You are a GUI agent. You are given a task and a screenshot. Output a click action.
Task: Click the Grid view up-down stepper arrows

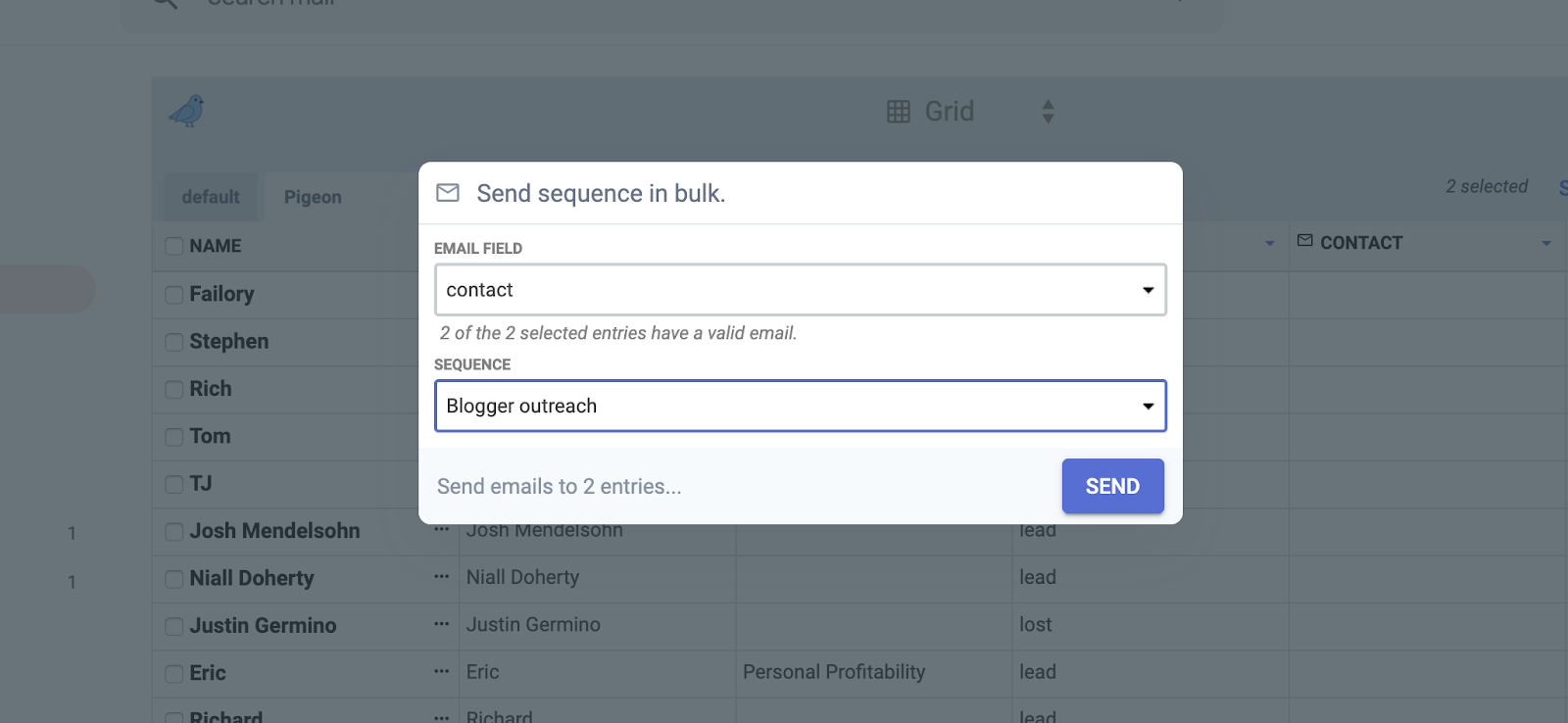pyautogui.click(x=1048, y=112)
